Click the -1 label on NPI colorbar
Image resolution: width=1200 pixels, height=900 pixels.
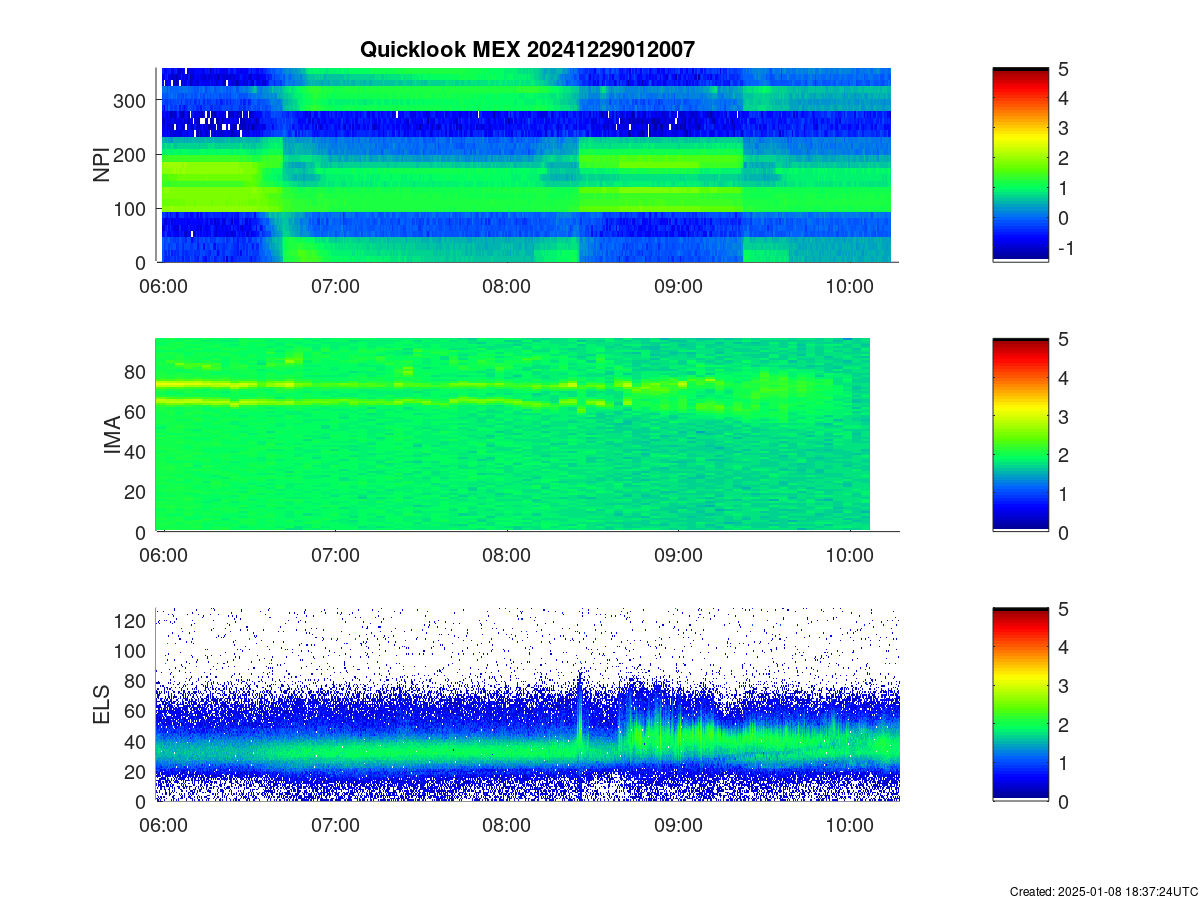pyautogui.click(x=1067, y=249)
